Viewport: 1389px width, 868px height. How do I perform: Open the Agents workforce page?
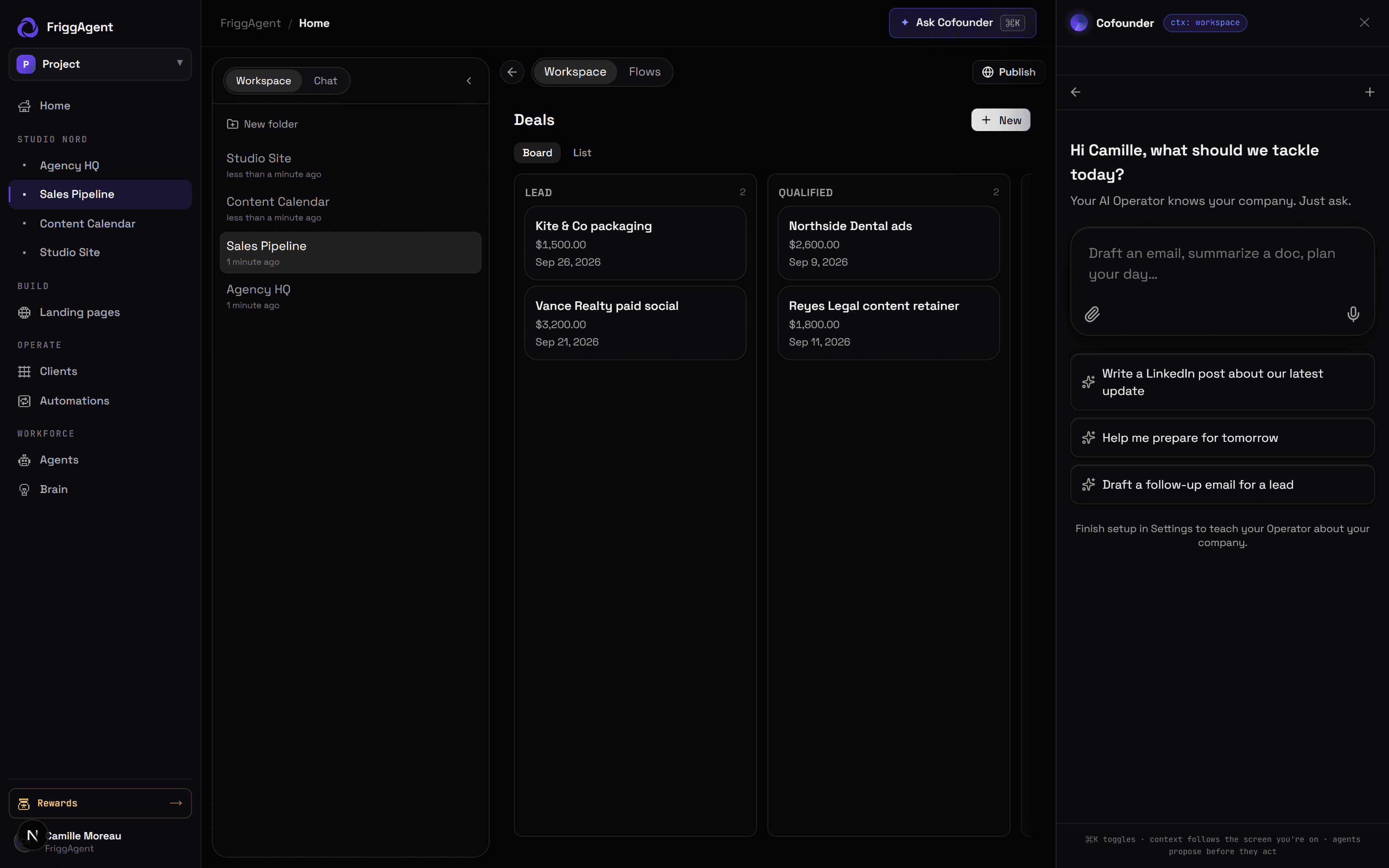tap(100, 460)
